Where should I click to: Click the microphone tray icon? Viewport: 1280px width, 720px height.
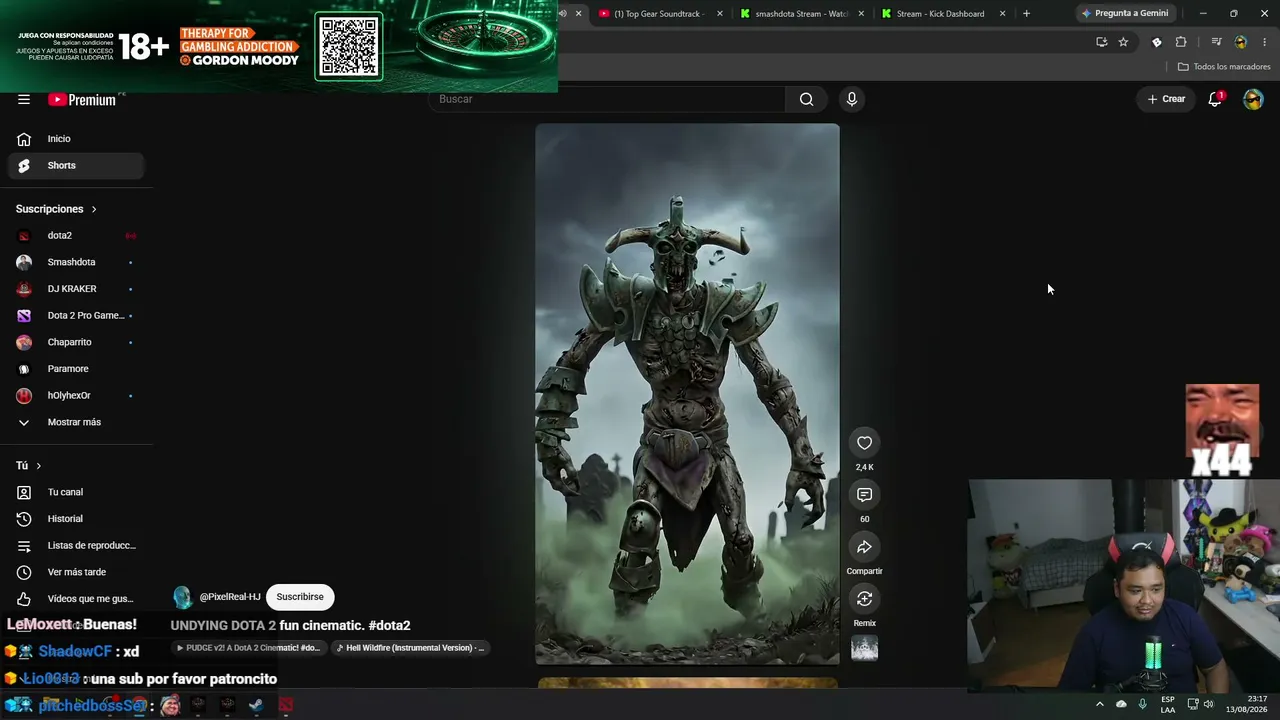[x=1142, y=704]
